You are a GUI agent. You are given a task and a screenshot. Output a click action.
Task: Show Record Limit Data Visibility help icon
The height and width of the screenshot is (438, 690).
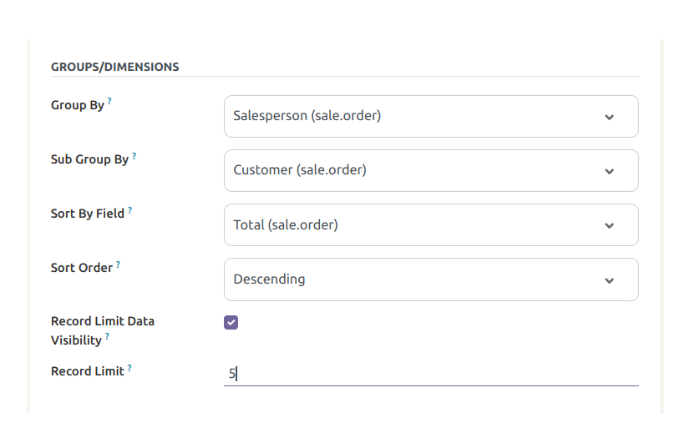tap(107, 337)
